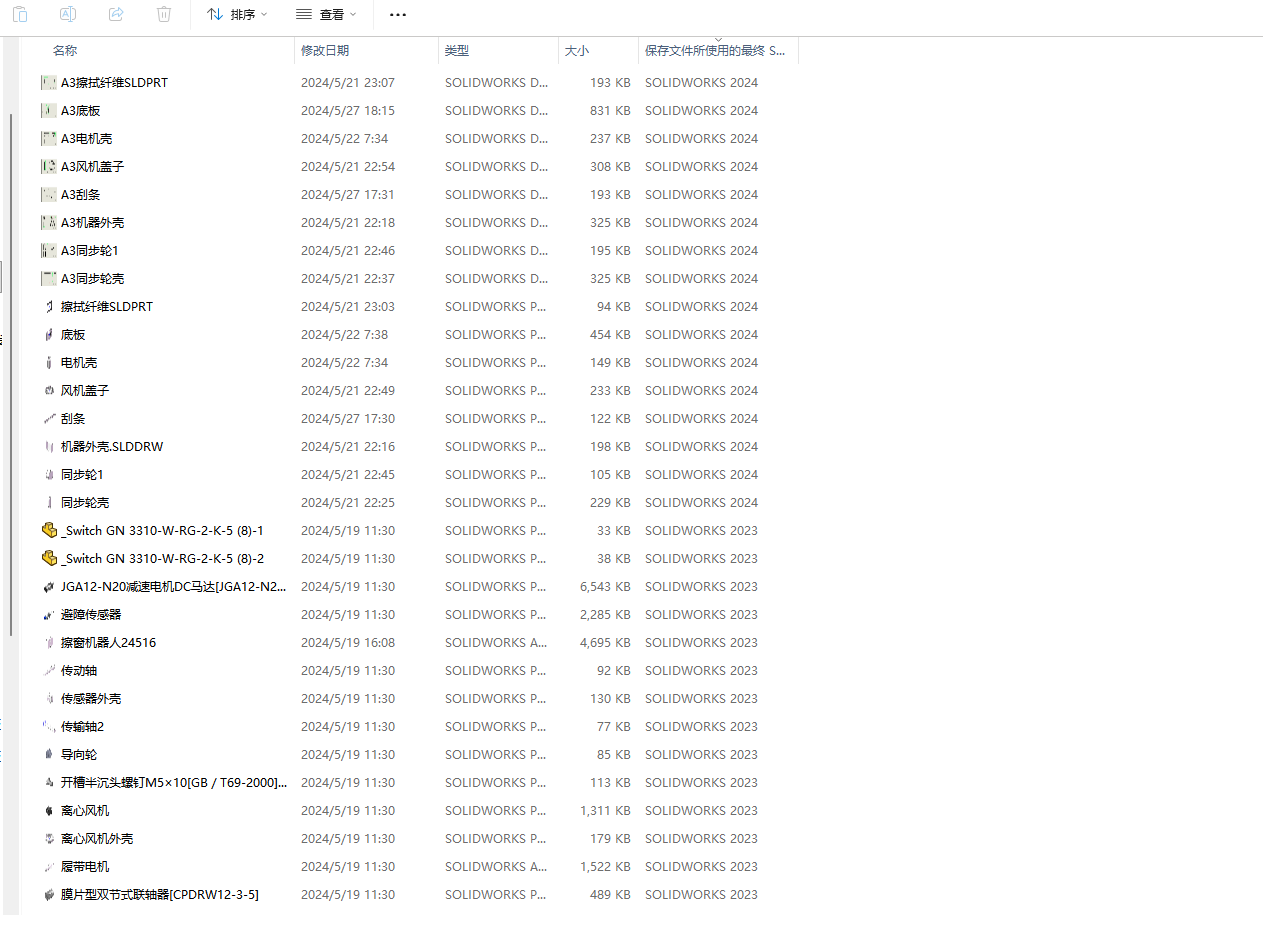Click the Share toolbar icon
The image size is (1263, 941).
pos(116,14)
